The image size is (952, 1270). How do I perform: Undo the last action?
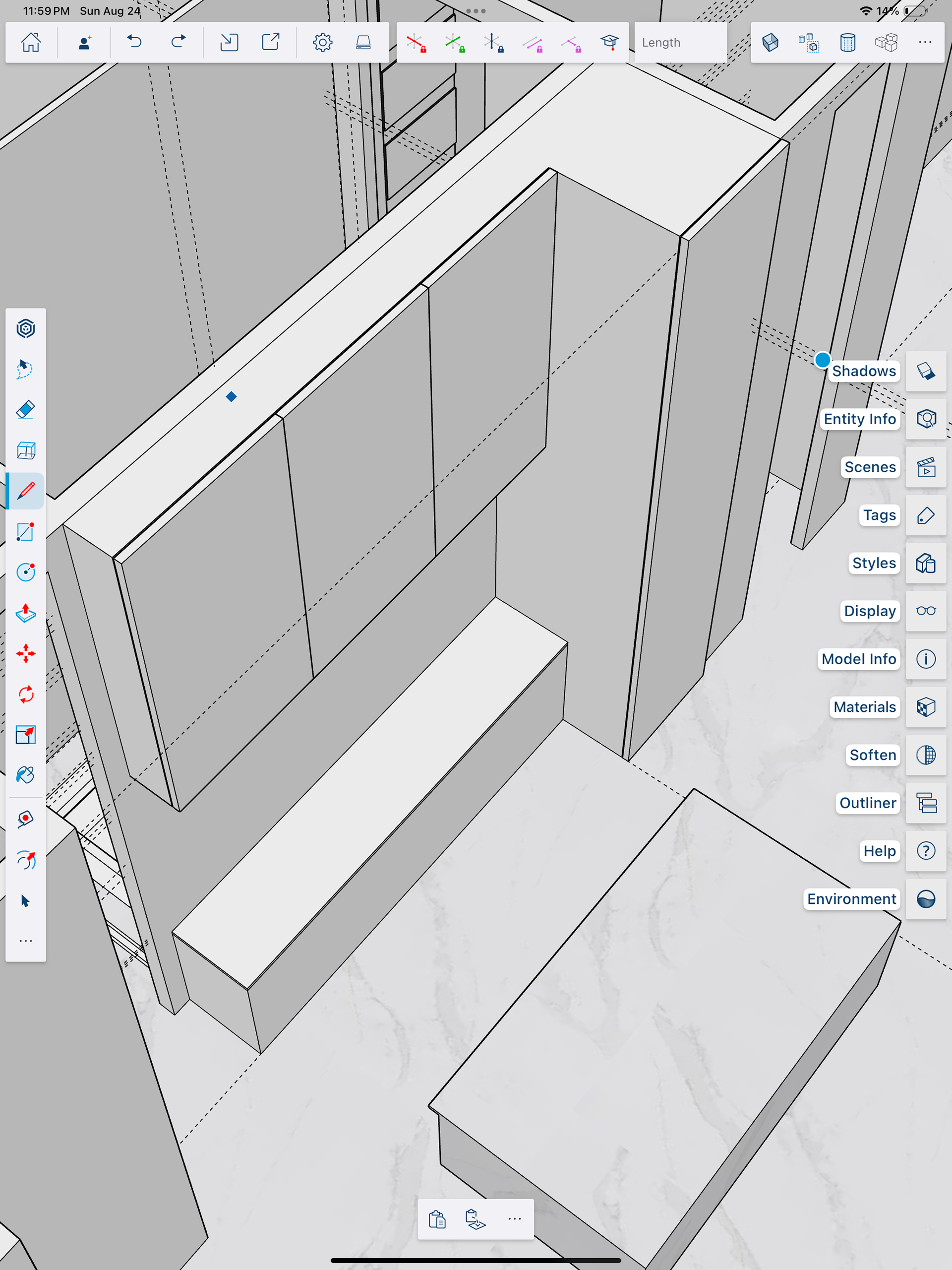[134, 43]
